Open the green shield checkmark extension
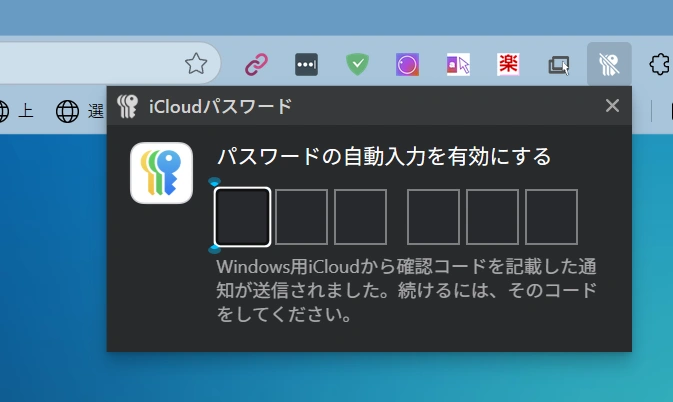The image size is (673, 402). coord(357,64)
